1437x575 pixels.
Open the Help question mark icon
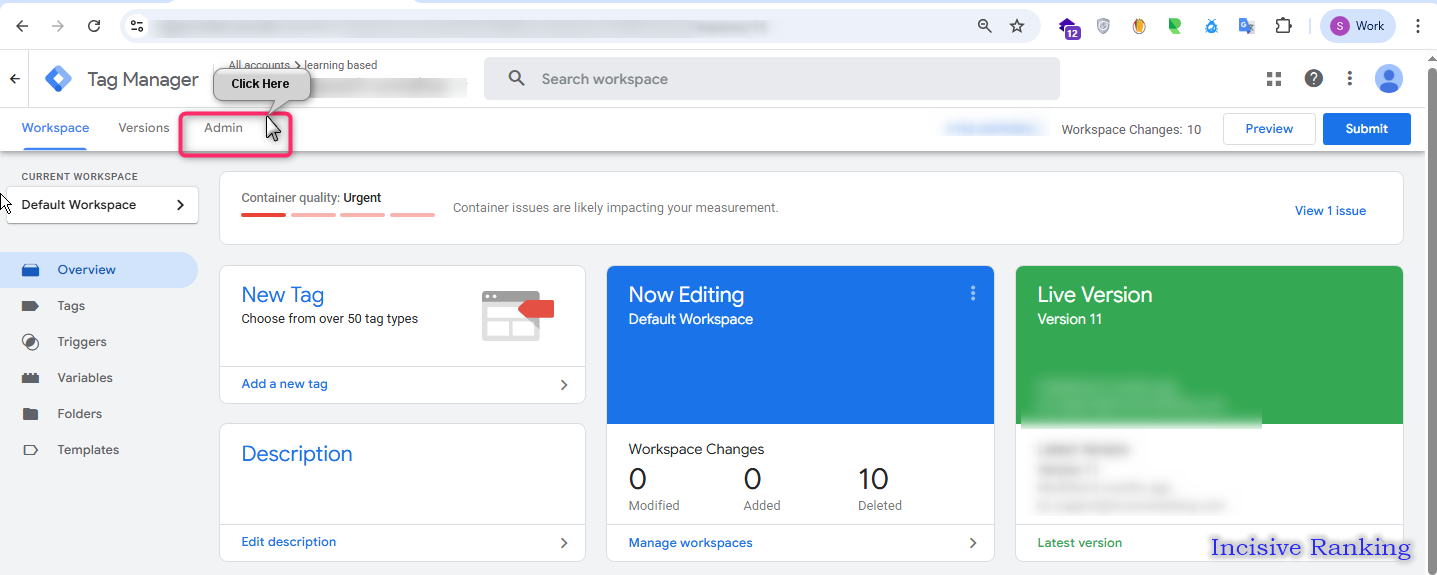pyautogui.click(x=1314, y=78)
